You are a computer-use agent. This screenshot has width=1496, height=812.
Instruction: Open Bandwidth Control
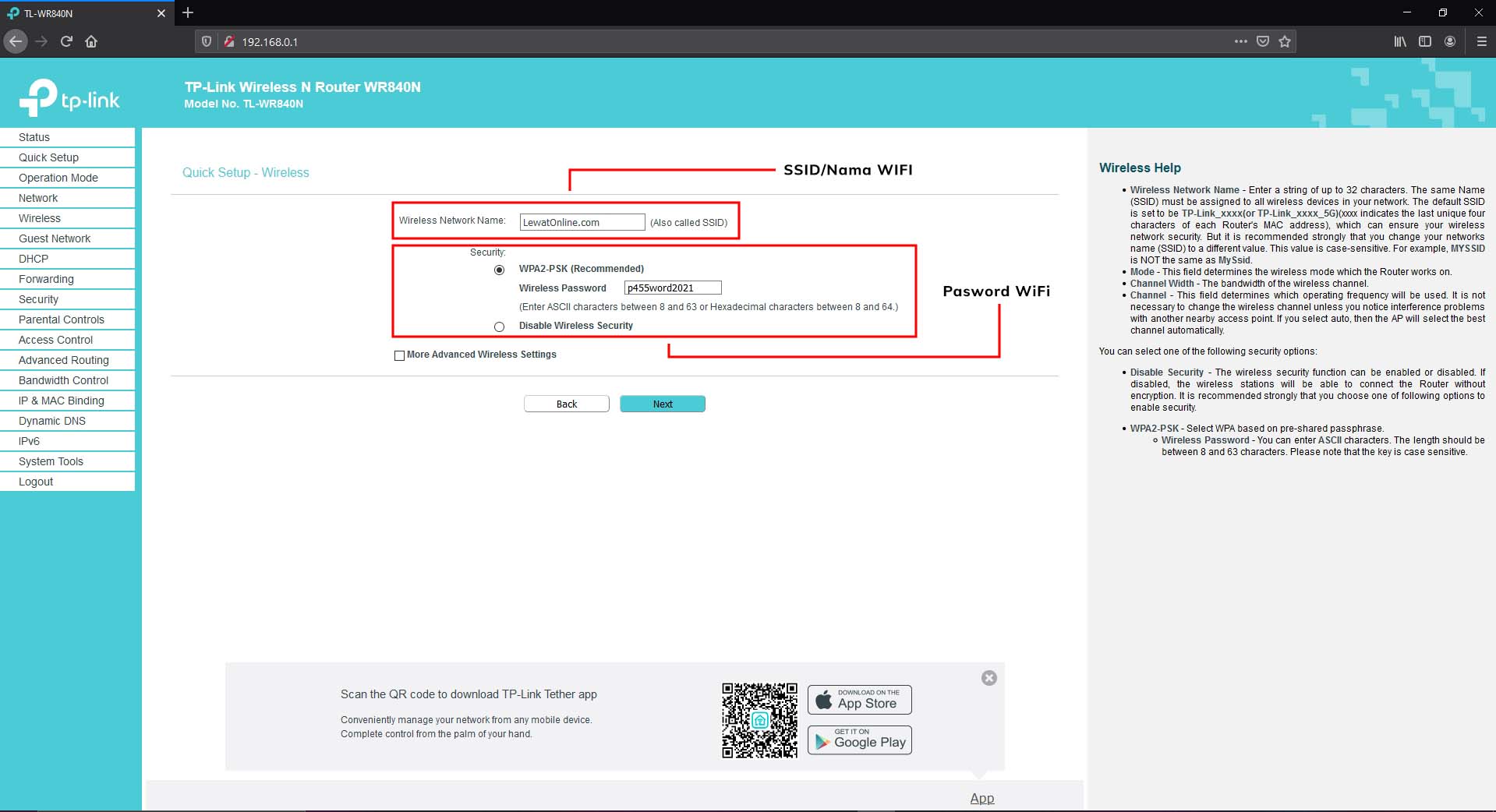pyautogui.click(x=67, y=380)
